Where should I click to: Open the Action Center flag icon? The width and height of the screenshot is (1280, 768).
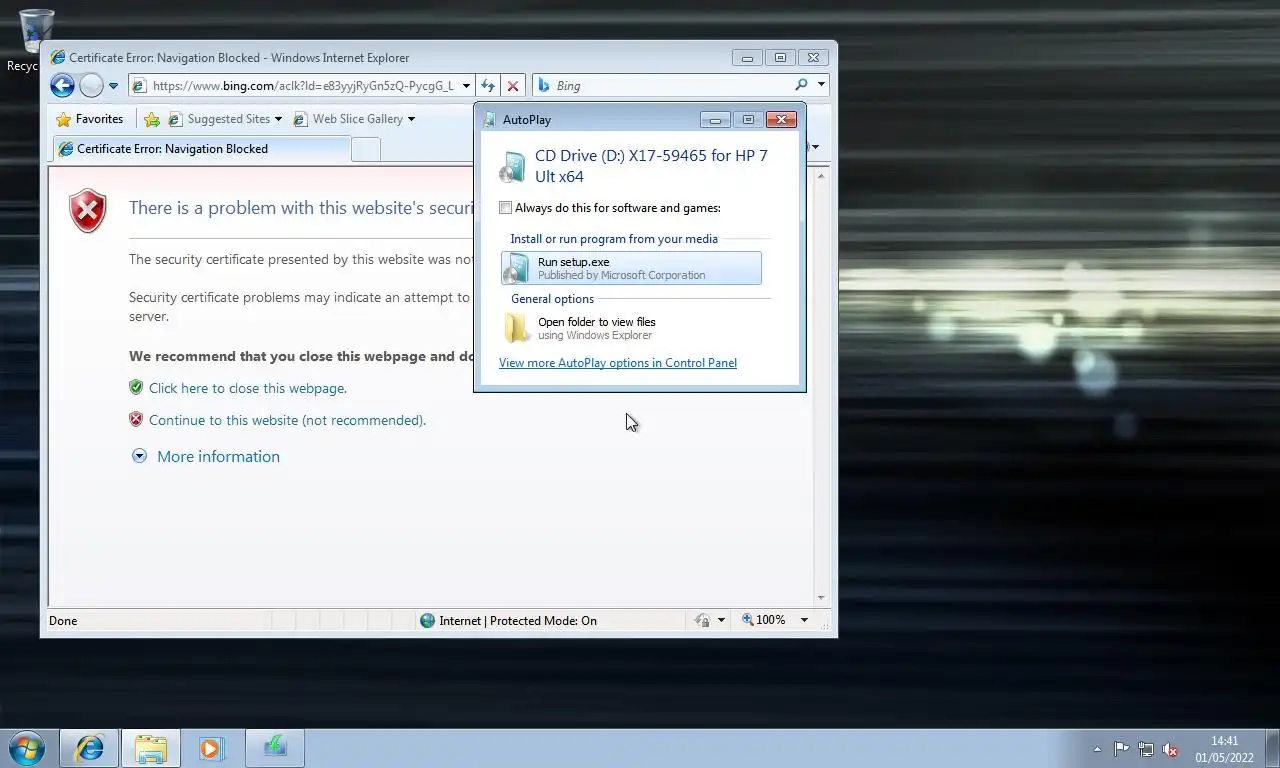tap(1121, 749)
